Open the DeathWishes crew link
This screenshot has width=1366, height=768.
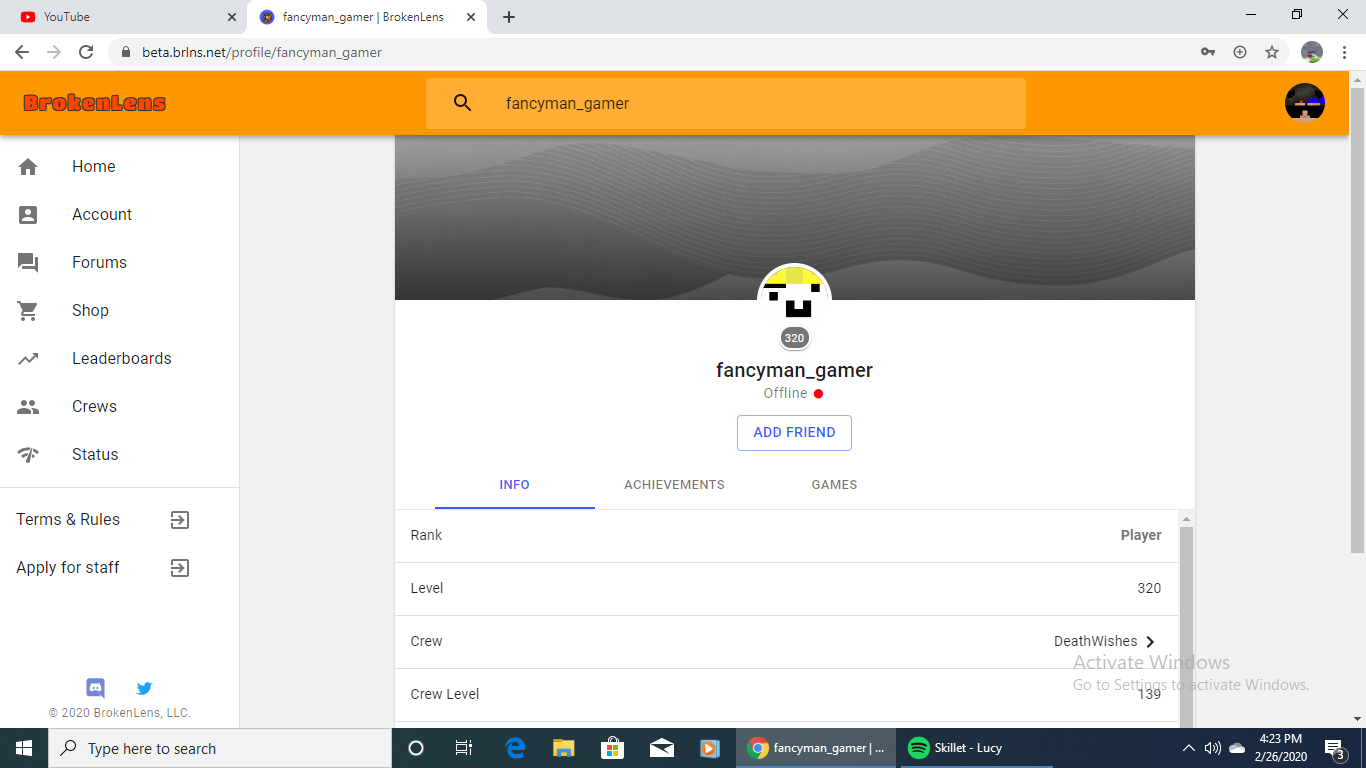click(1095, 642)
